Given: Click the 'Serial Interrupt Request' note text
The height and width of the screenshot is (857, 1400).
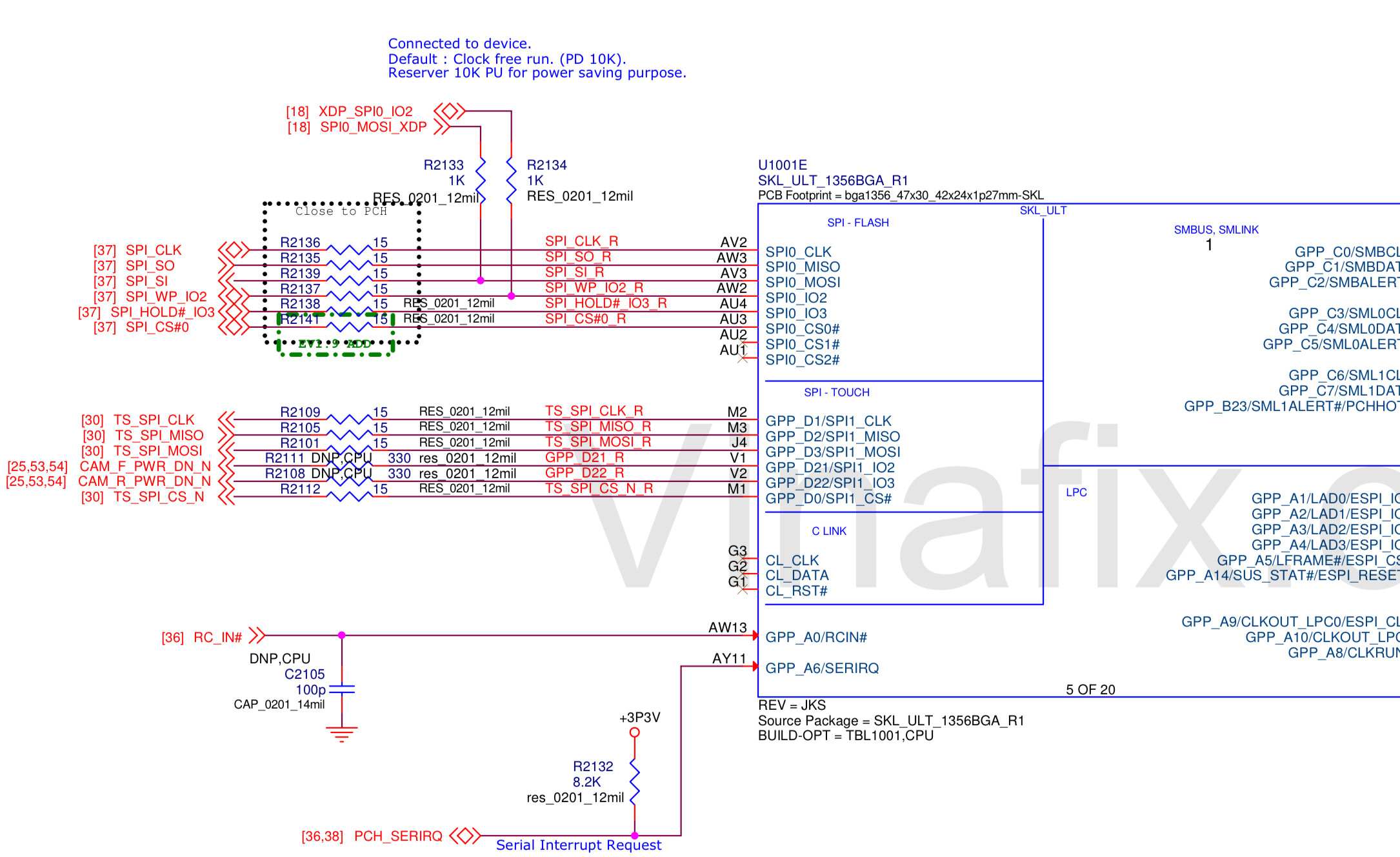Looking at the screenshot, I should pos(578,845).
